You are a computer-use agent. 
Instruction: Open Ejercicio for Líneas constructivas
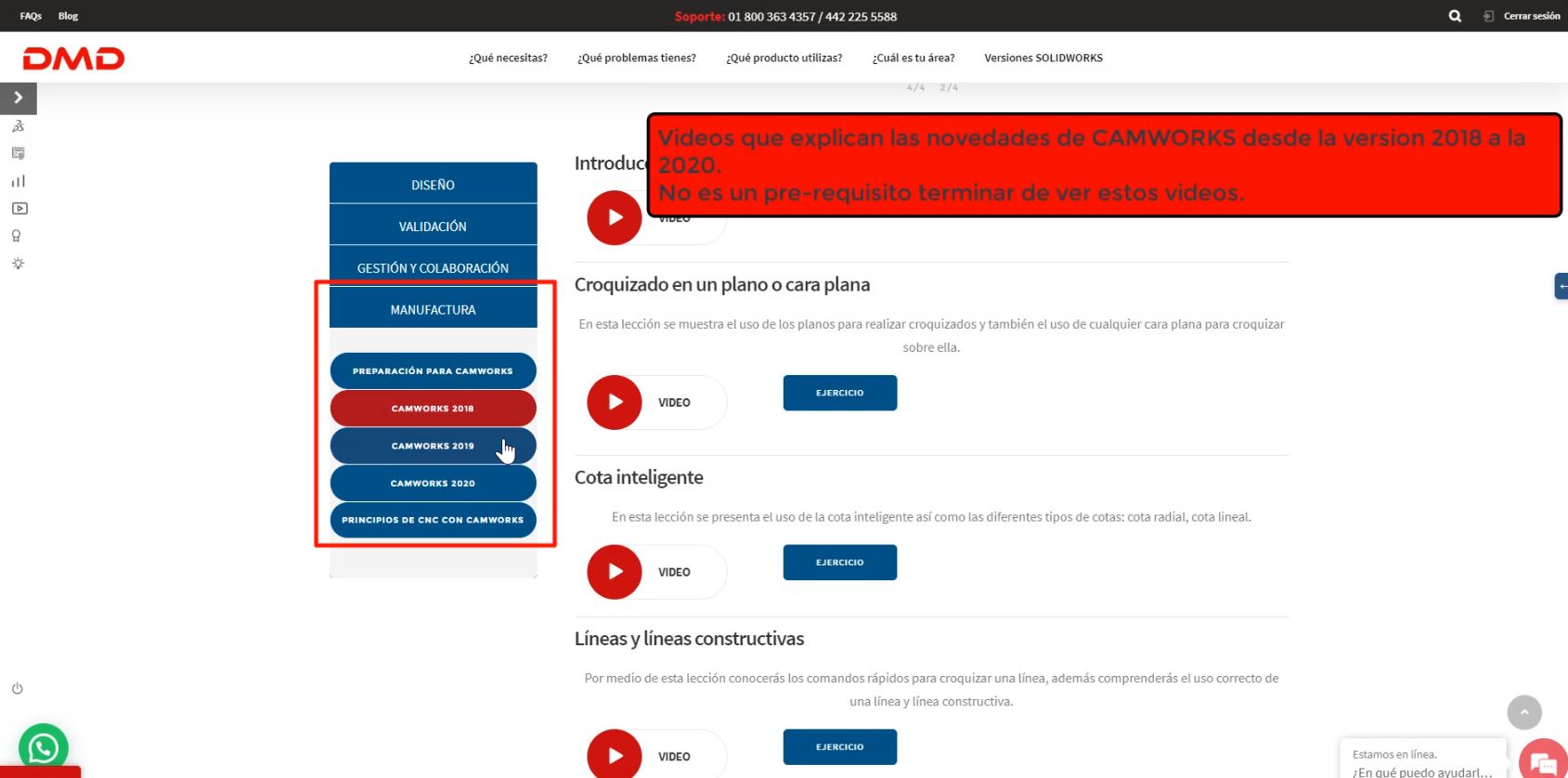(x=840, y=746)
